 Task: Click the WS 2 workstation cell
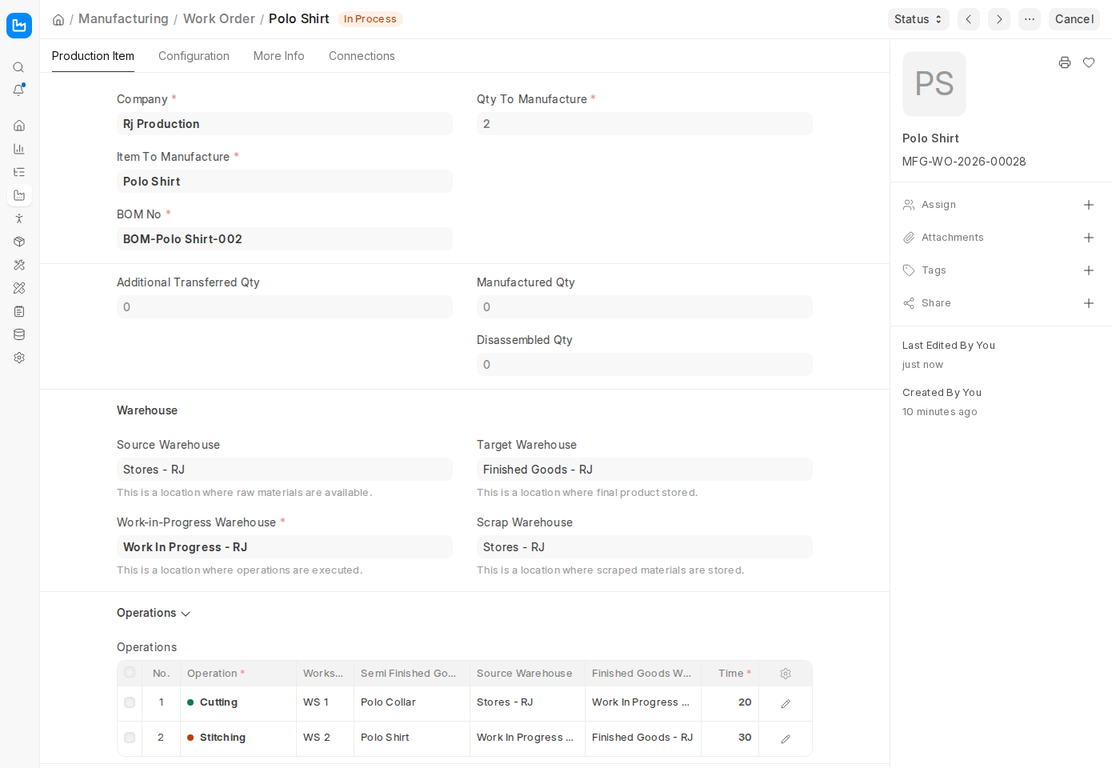pos(325,738)
